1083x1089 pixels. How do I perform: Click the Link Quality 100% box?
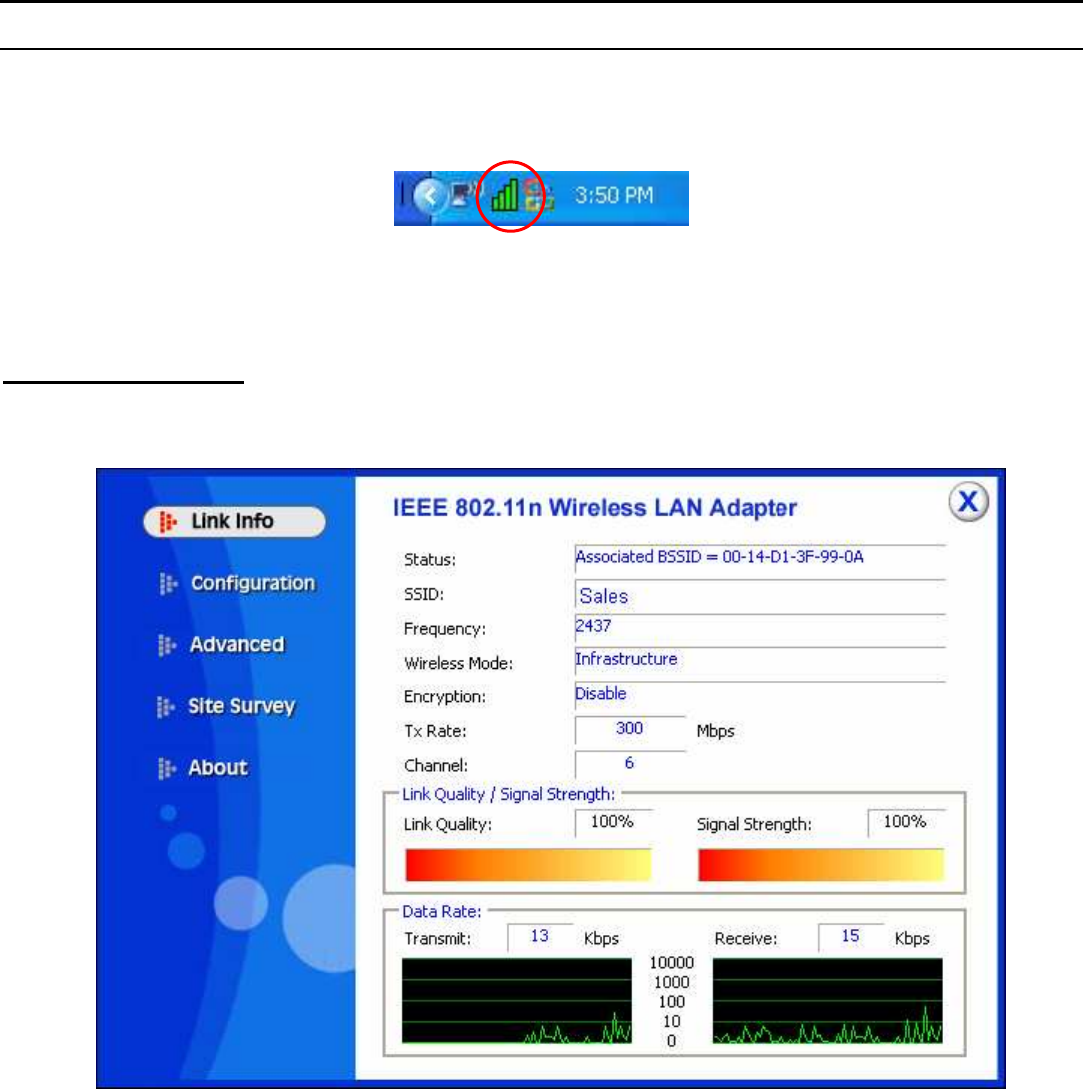613,823
